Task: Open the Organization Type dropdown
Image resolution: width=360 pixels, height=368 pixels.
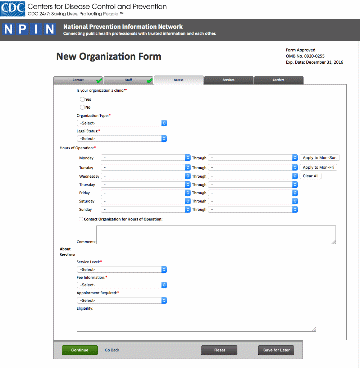Action: (122, 123)
